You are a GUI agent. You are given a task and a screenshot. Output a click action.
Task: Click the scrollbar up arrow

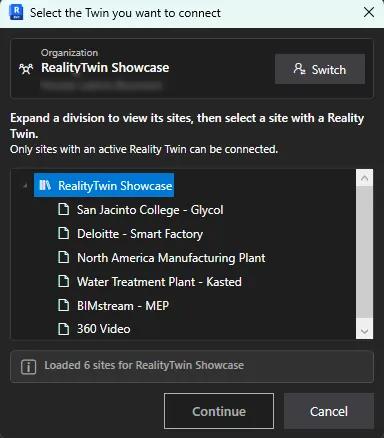(x=364, y=178)
